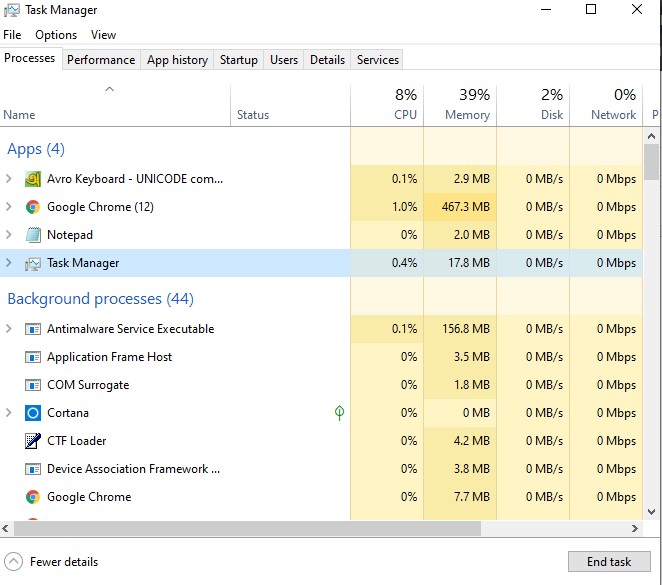The image size is (662, 585).
Task: Click the CTF Loader 4.2 MB memory cell
Action: [460, 441]
